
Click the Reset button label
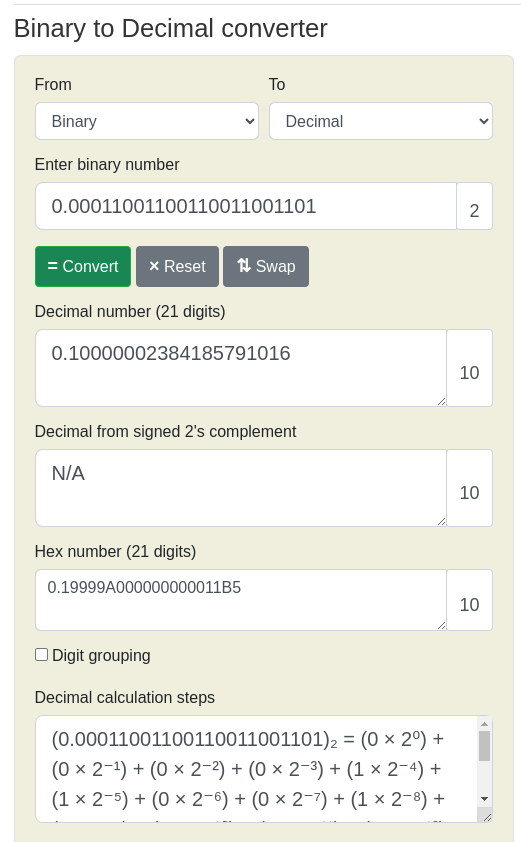coord(185,266)
